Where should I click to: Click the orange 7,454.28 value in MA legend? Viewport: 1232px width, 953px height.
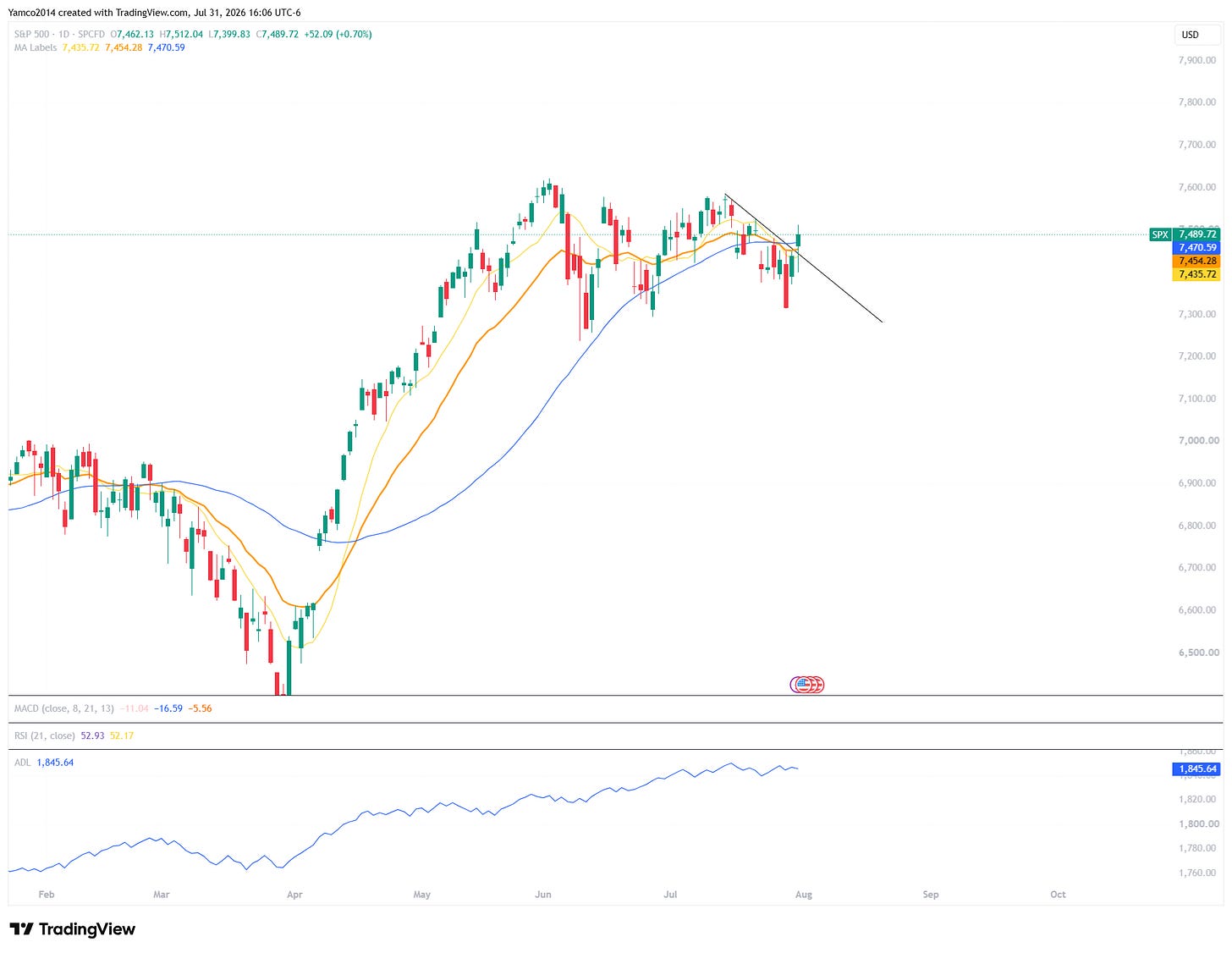pyautogui.click(x=124, y=48)
